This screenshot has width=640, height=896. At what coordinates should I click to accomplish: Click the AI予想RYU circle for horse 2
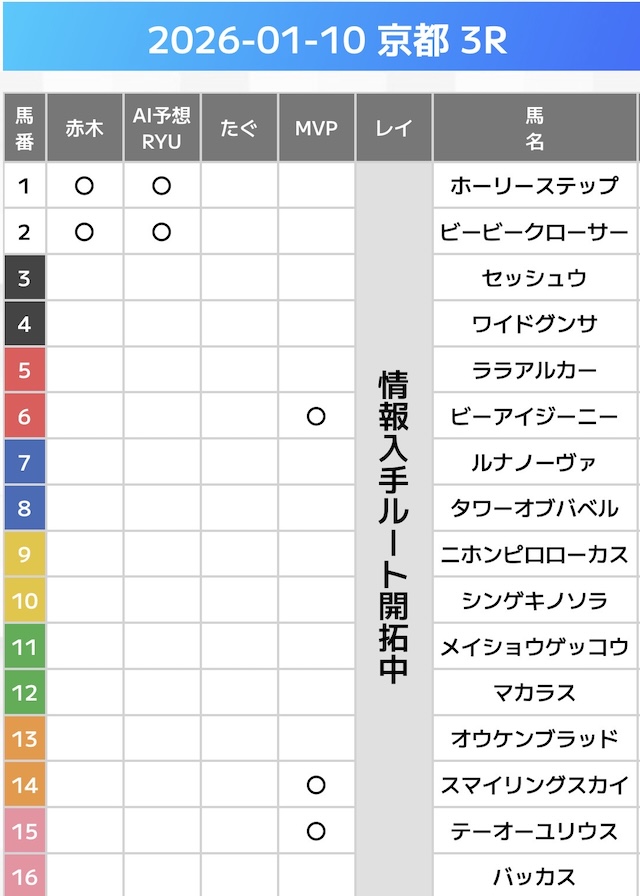pyautogui.click(x=162, y=232)
